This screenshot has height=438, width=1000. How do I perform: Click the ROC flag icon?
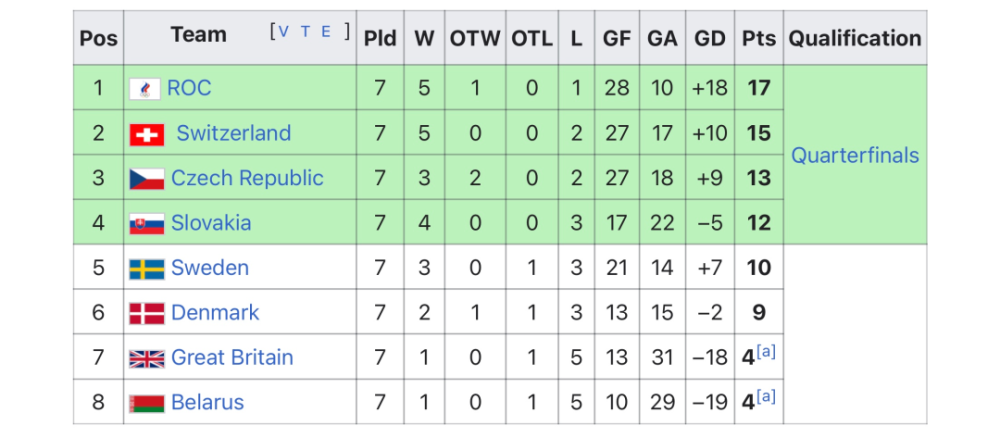click(x=146, y=89)
